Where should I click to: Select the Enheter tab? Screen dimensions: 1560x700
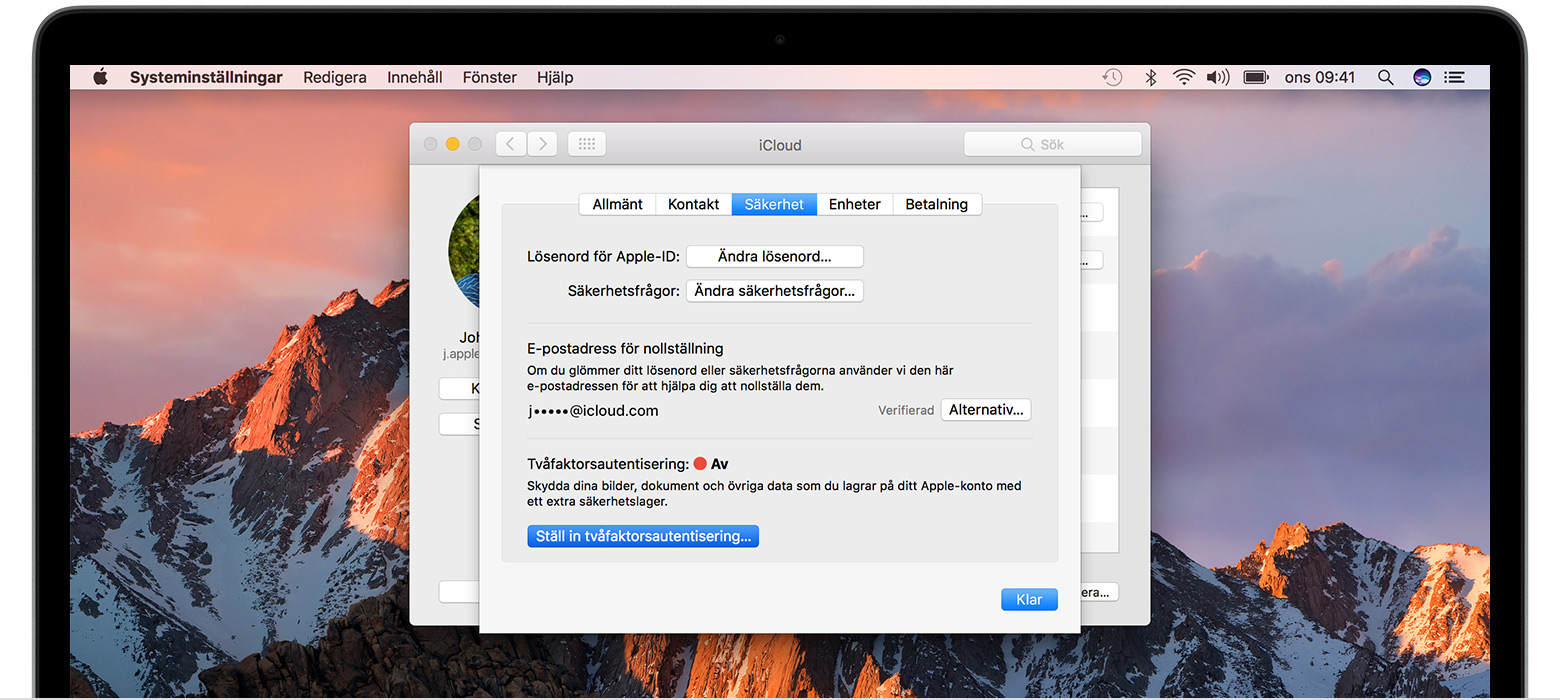(854, 204)
